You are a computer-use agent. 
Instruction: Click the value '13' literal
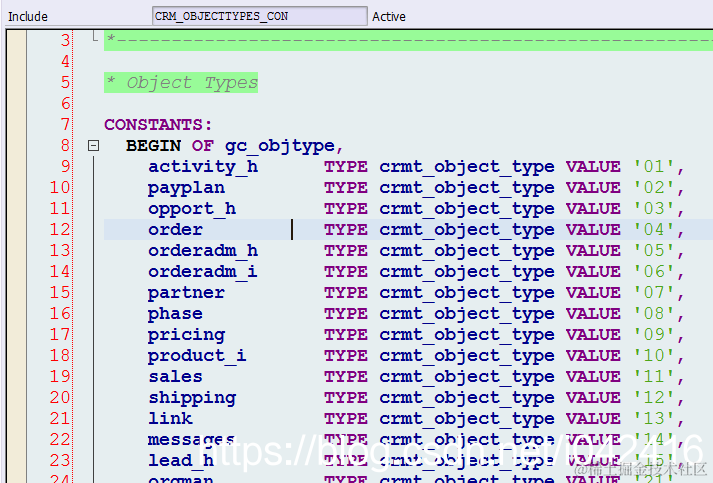(654, 418)
